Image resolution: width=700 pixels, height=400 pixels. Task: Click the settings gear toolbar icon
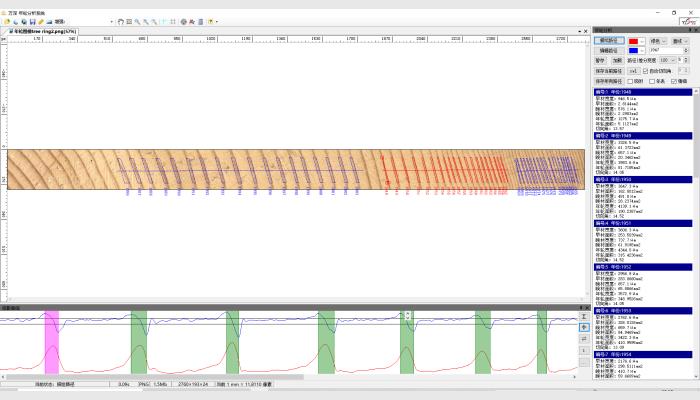tap(183, 20)
